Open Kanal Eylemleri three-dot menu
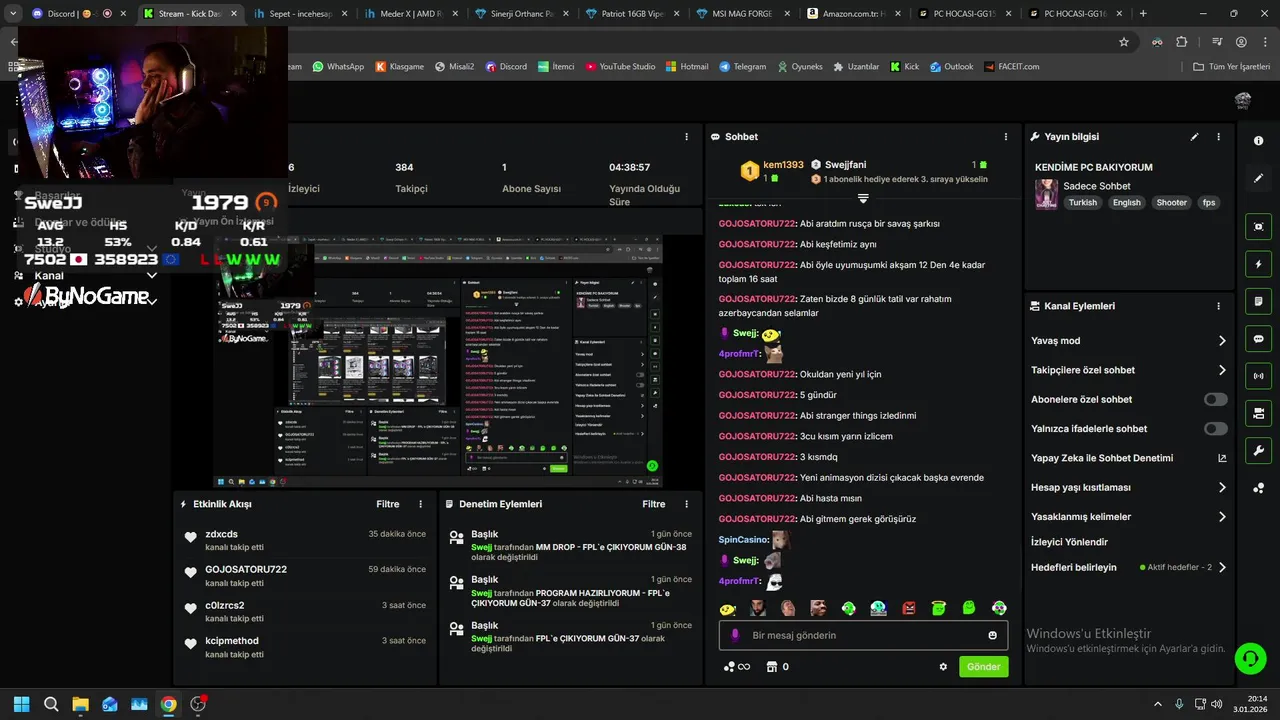1280x720 pixels. coord(1218,306)
